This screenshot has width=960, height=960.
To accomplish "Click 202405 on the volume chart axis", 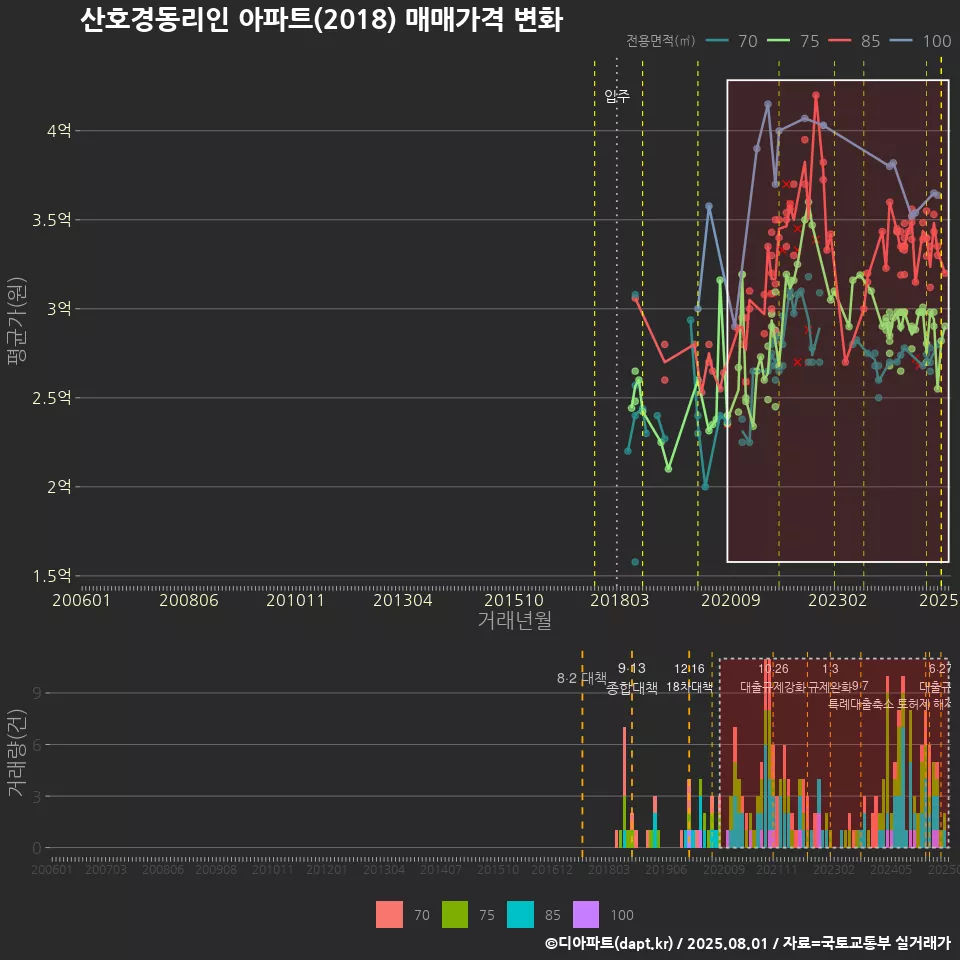I will tap(891, 869).
